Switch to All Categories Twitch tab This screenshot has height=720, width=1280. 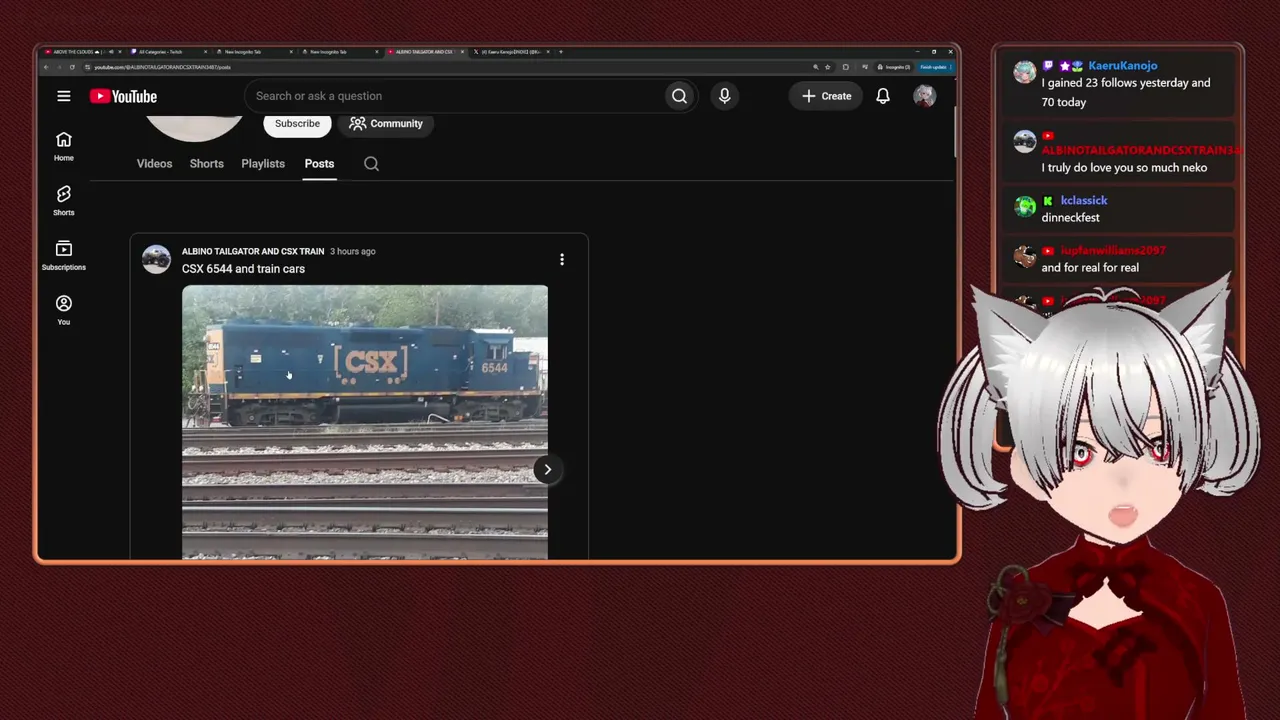(168, 51)
